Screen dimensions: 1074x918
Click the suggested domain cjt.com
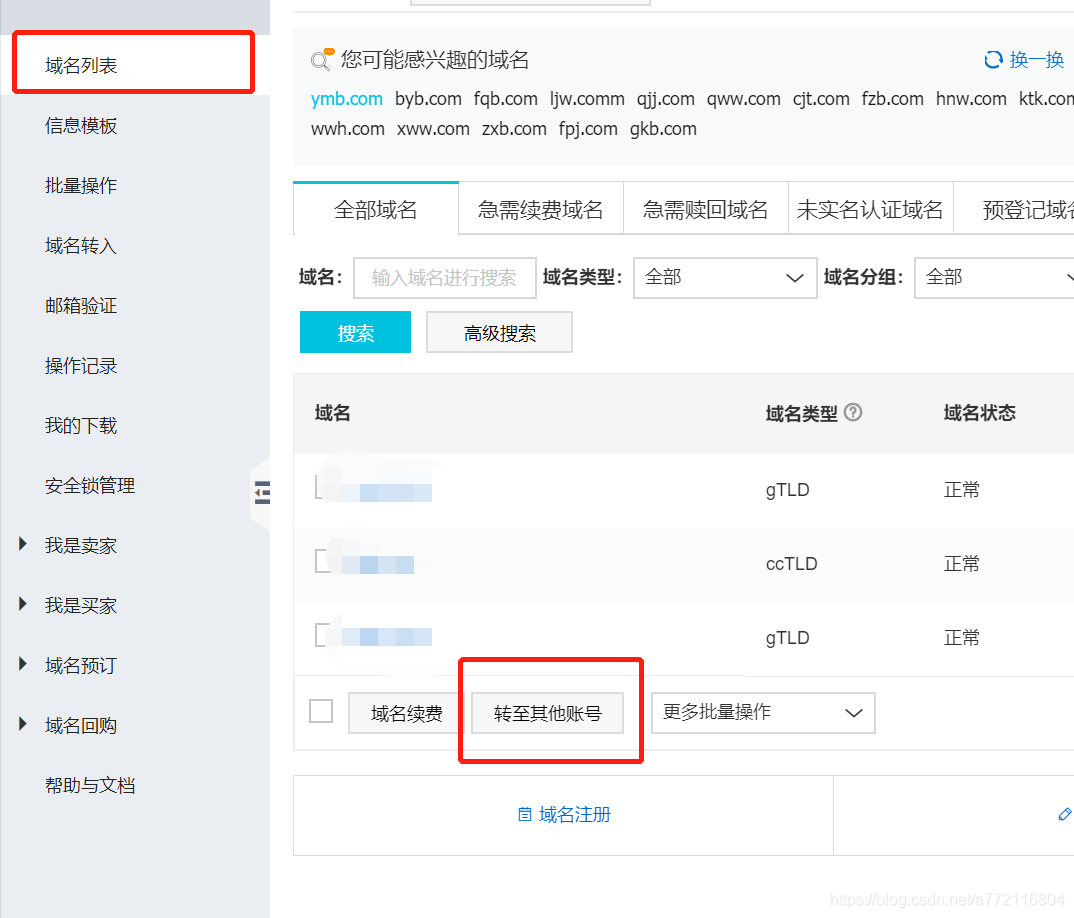821,99
